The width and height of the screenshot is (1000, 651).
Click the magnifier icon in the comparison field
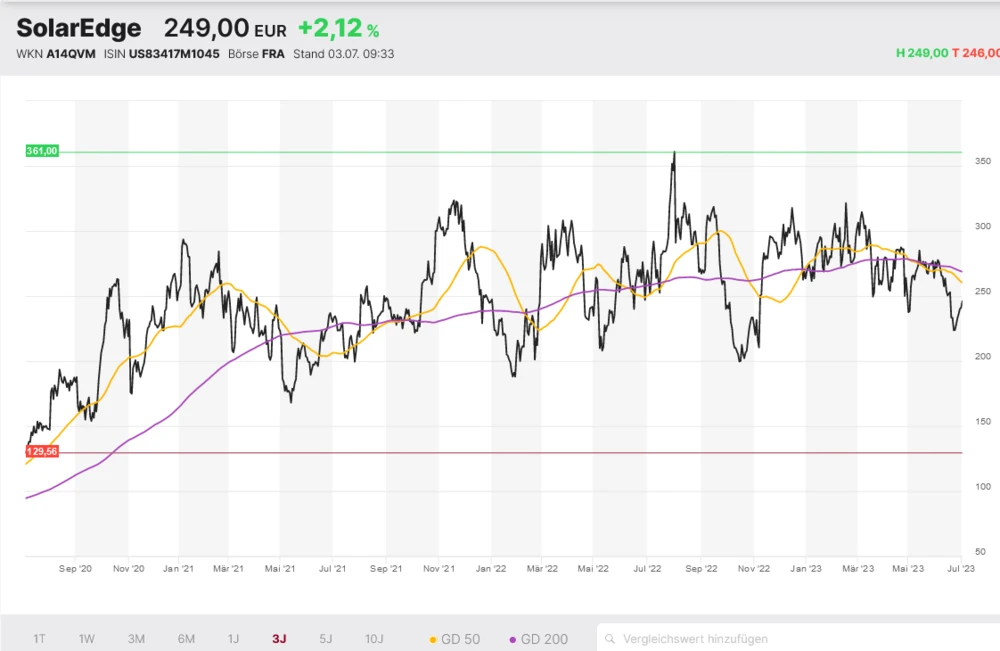610,638
